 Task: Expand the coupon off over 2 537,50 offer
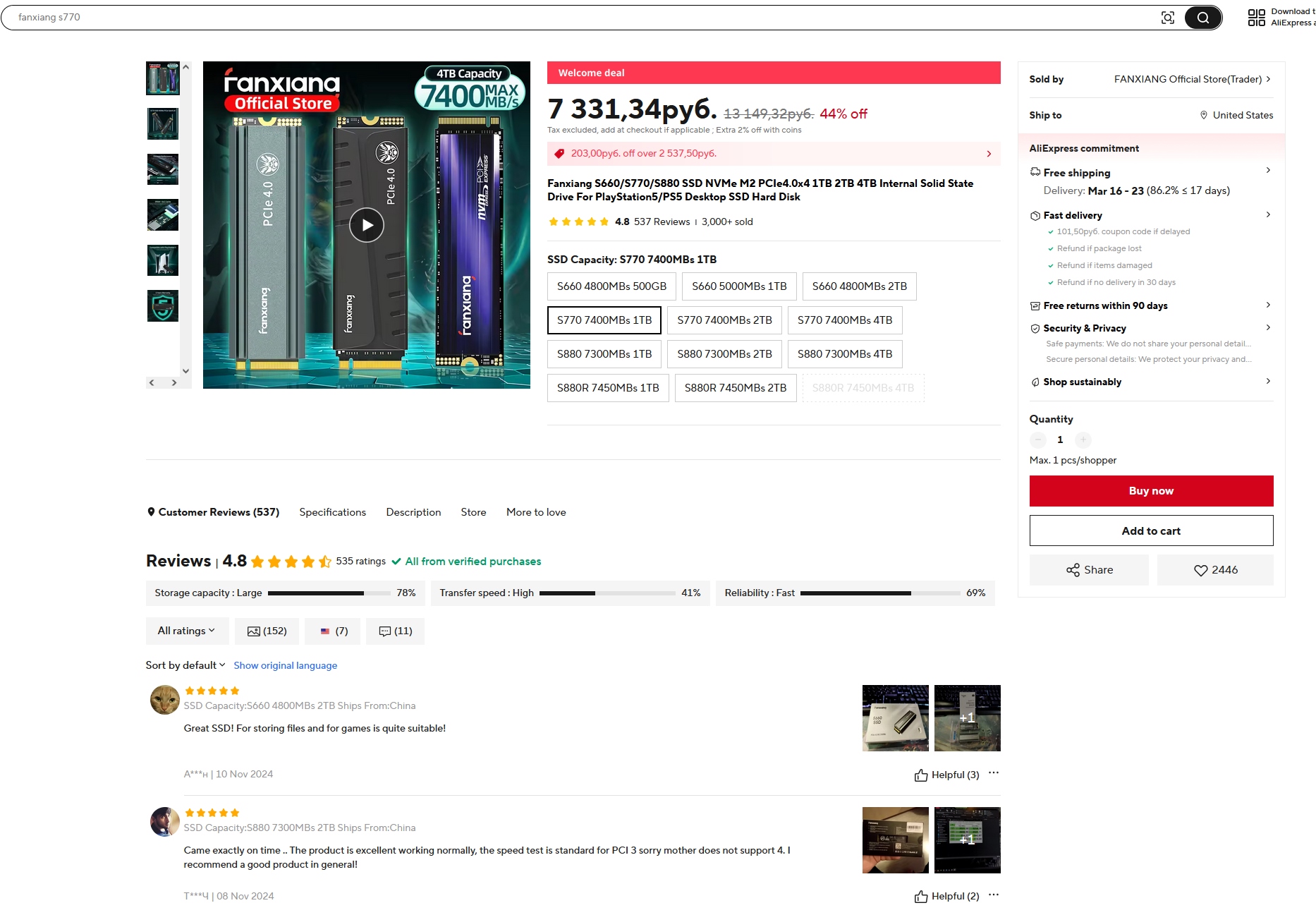pos(774,154)
